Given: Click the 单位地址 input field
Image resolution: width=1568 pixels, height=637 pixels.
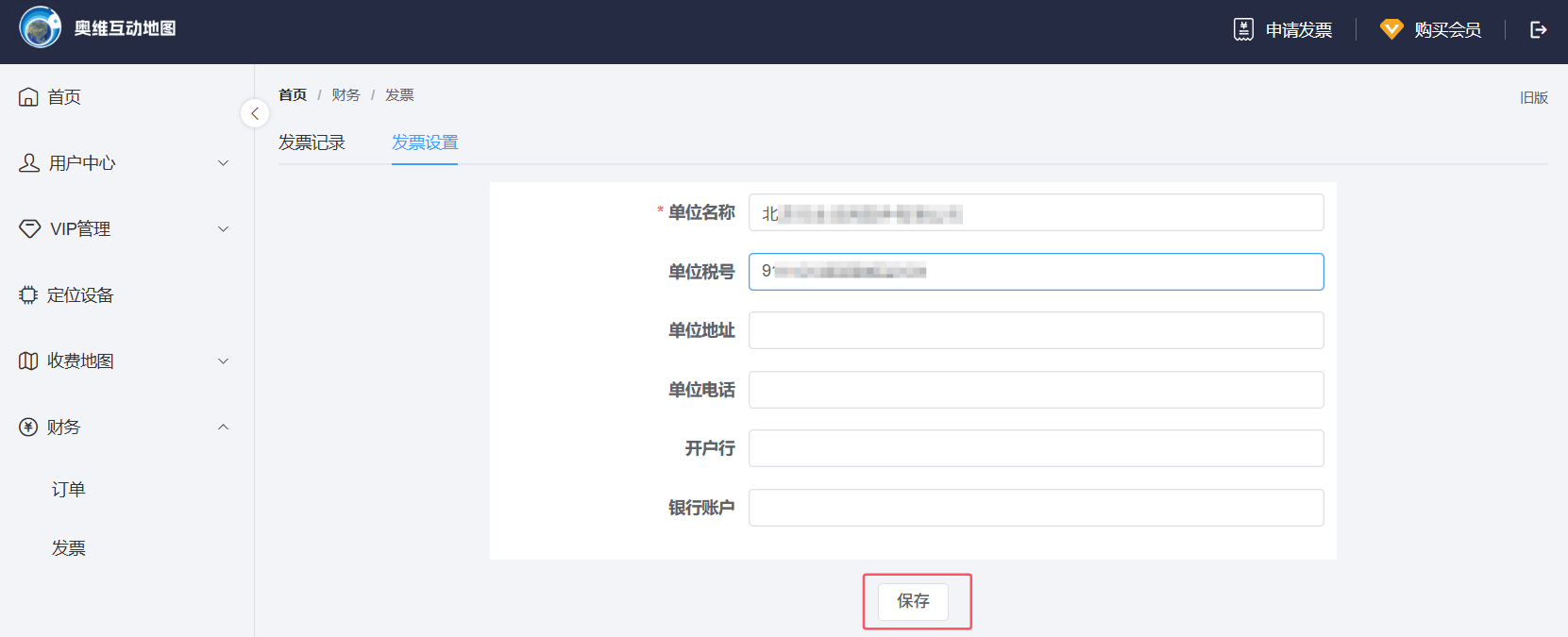Looking at the screenshot, I should [1036, 330].
